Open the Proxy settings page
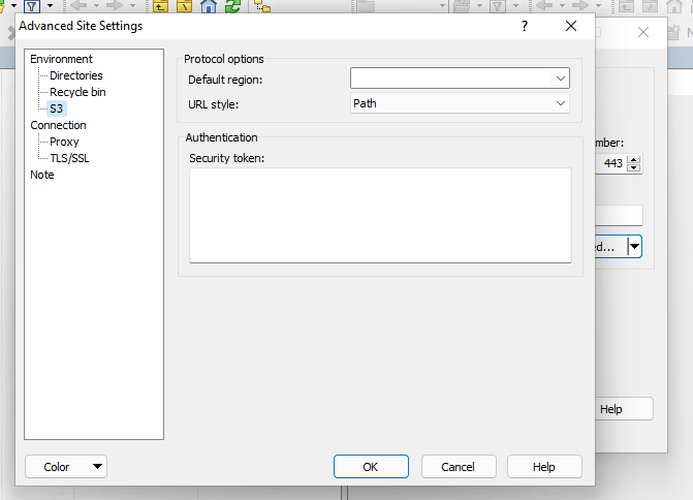693x500 pixels. click(64, 142)
